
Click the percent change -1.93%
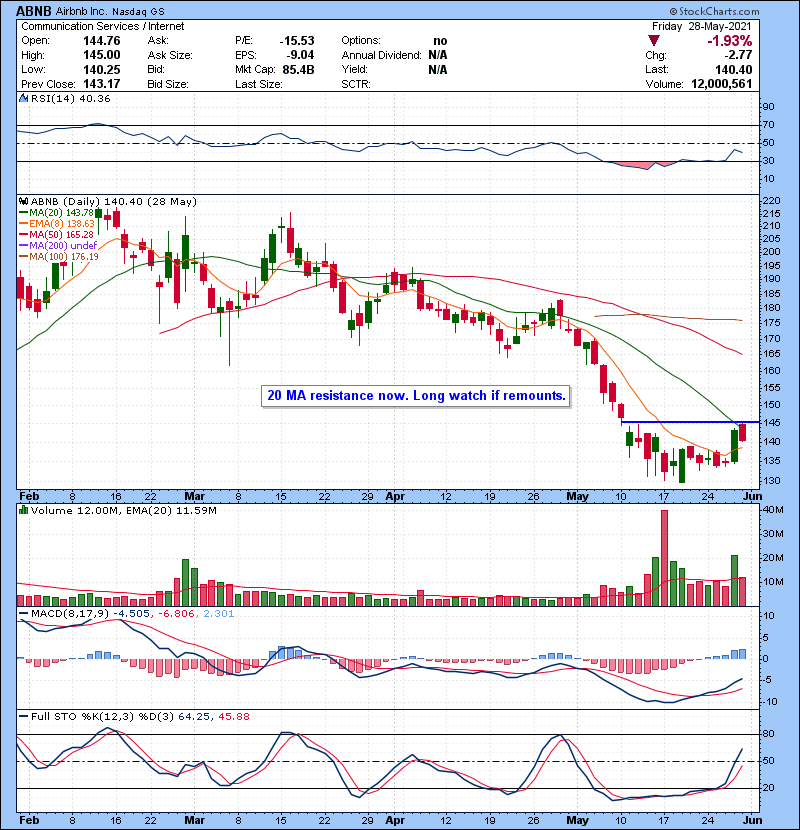(x=730, y=41)
